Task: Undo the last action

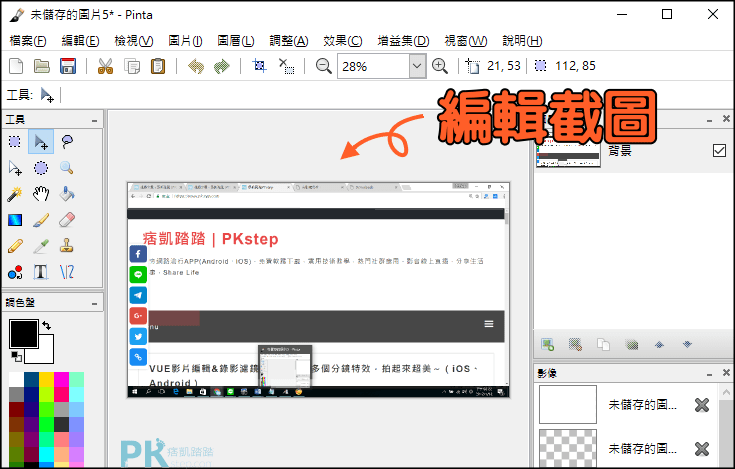Action: point(195,66)
